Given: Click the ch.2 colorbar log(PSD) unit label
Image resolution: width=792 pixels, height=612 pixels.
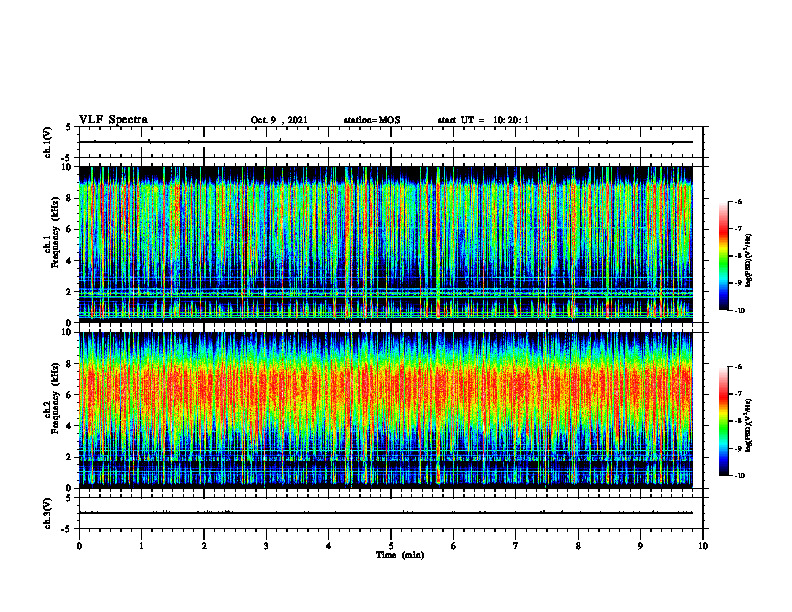Looking at the screenshot, I should tap(749, 425).
